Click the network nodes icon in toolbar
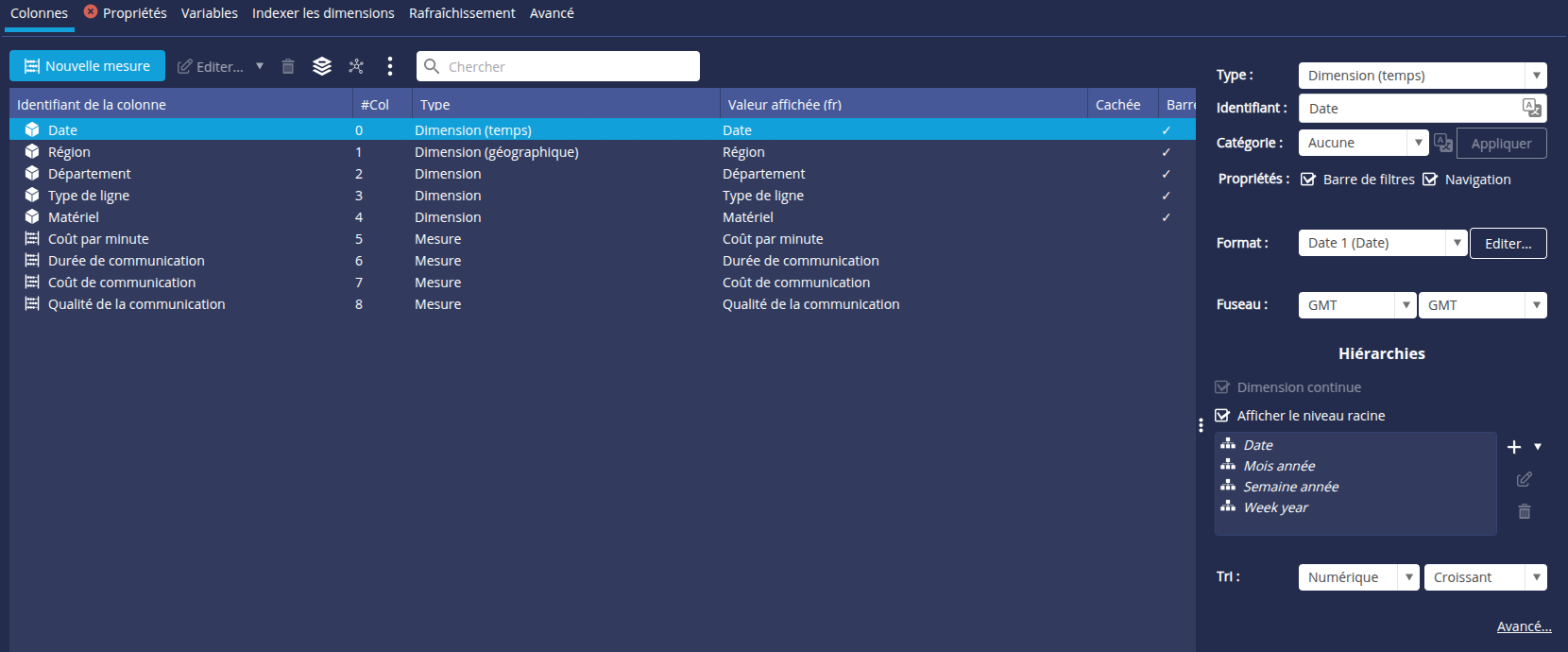The height and width of the screenshot is (652, 1568). (x=356, y=66)
